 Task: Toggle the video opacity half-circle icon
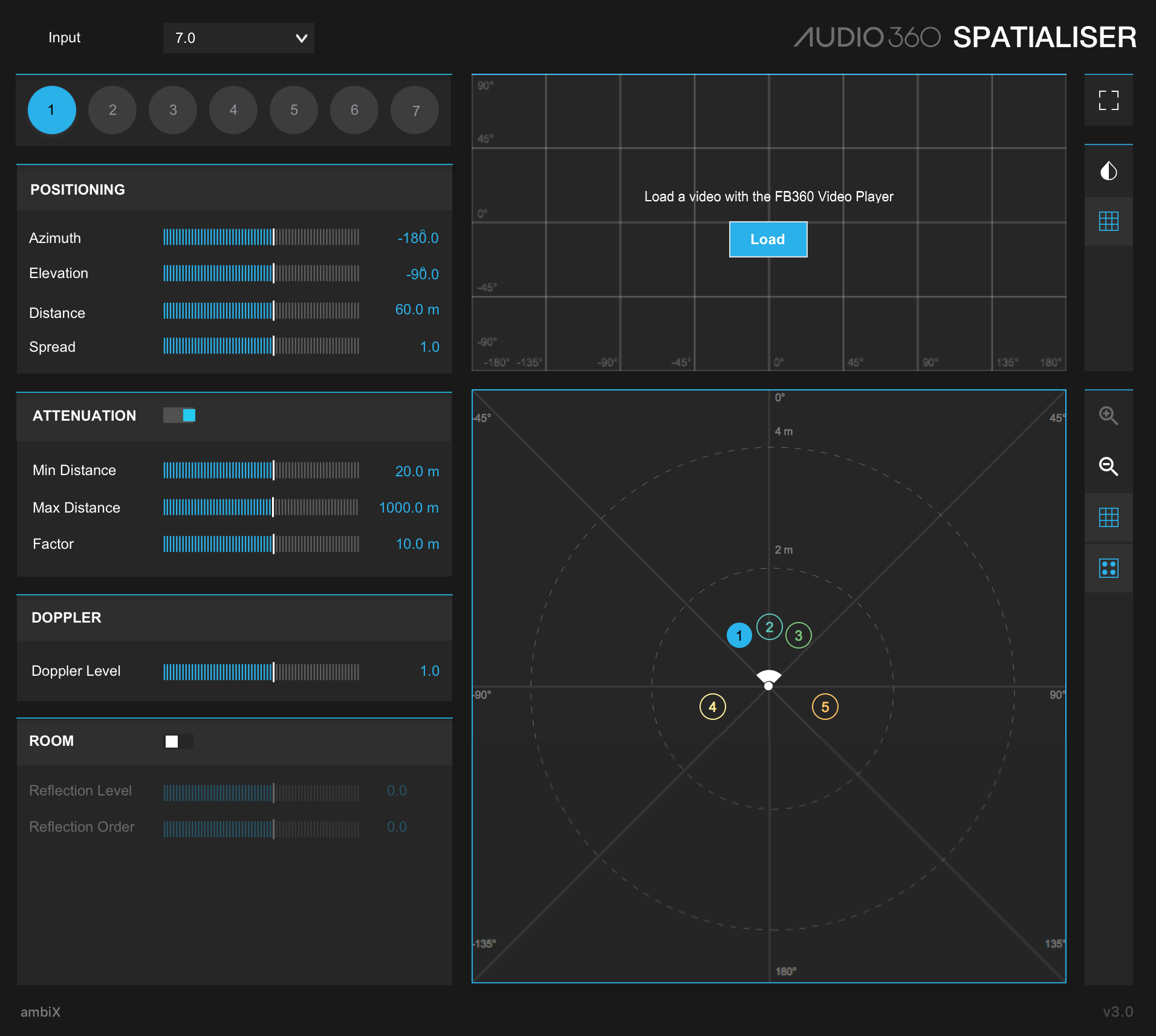pyautogui.click(x=1108, y=171)
